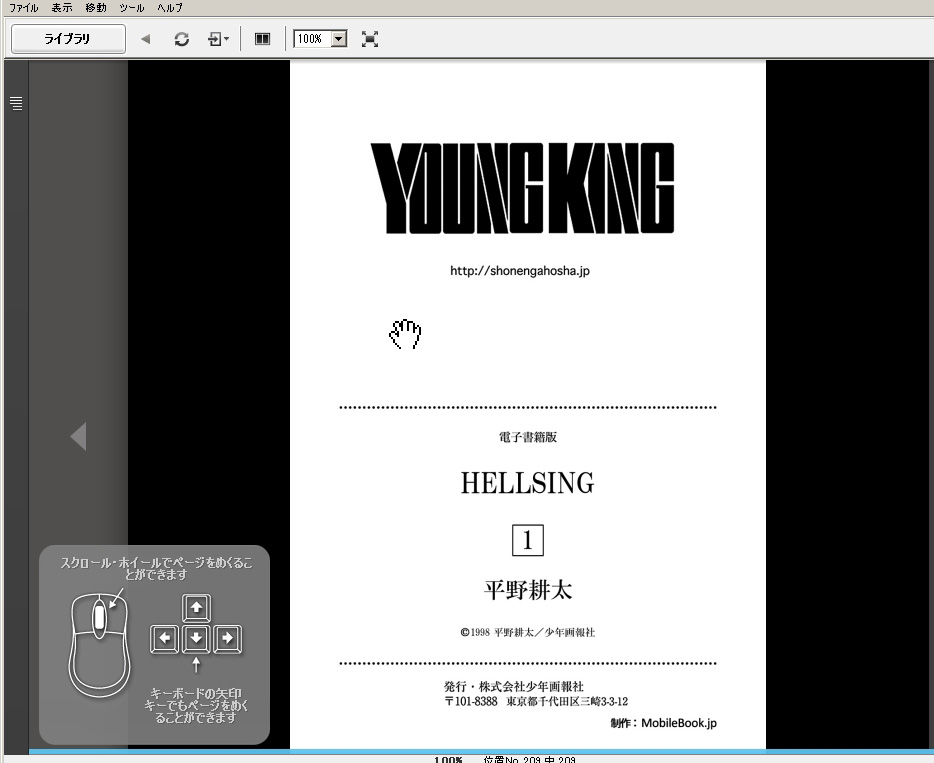Open the 表示 menu

point(62,8)
